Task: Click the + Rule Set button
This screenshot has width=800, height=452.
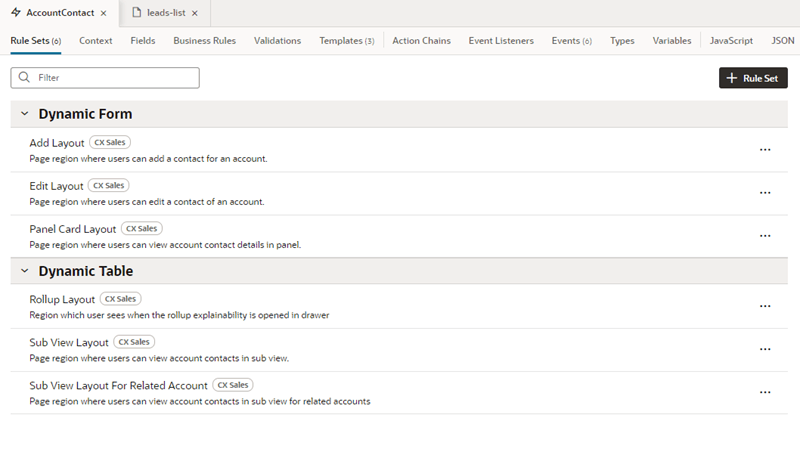Action: tap(753, 78)
